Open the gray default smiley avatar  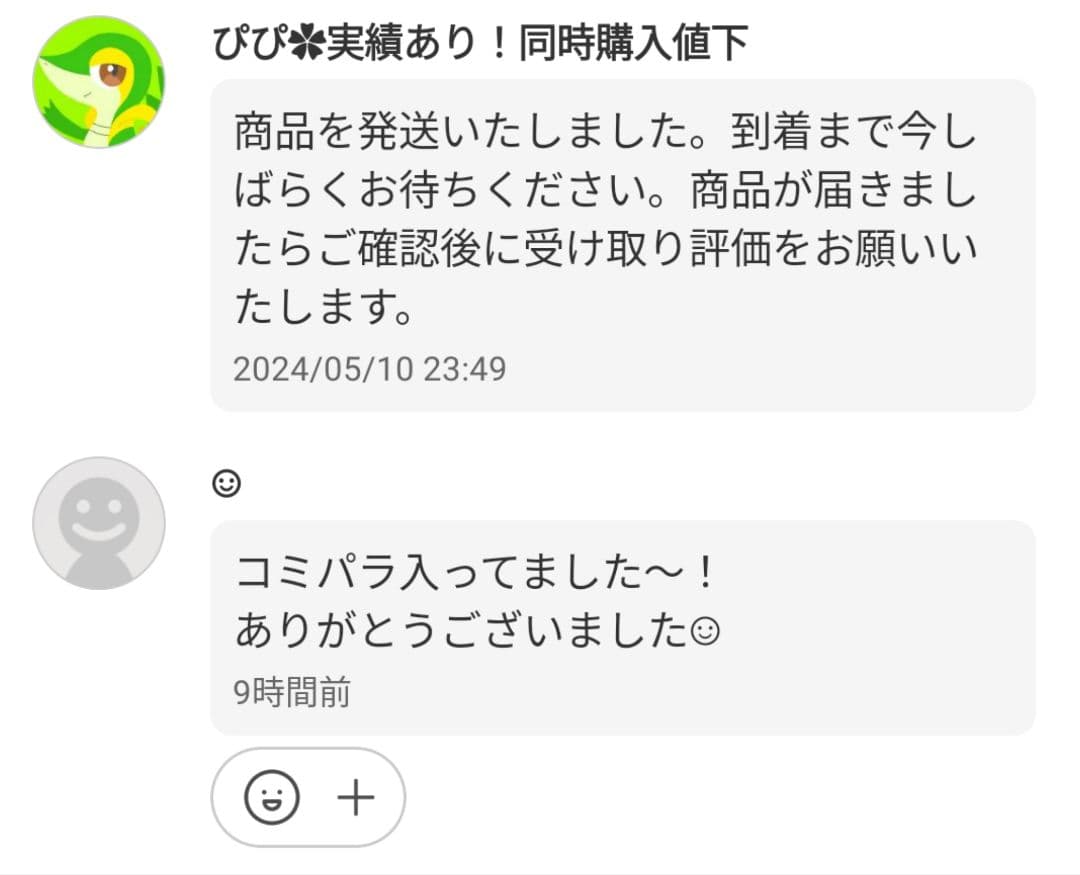[98, 523]
